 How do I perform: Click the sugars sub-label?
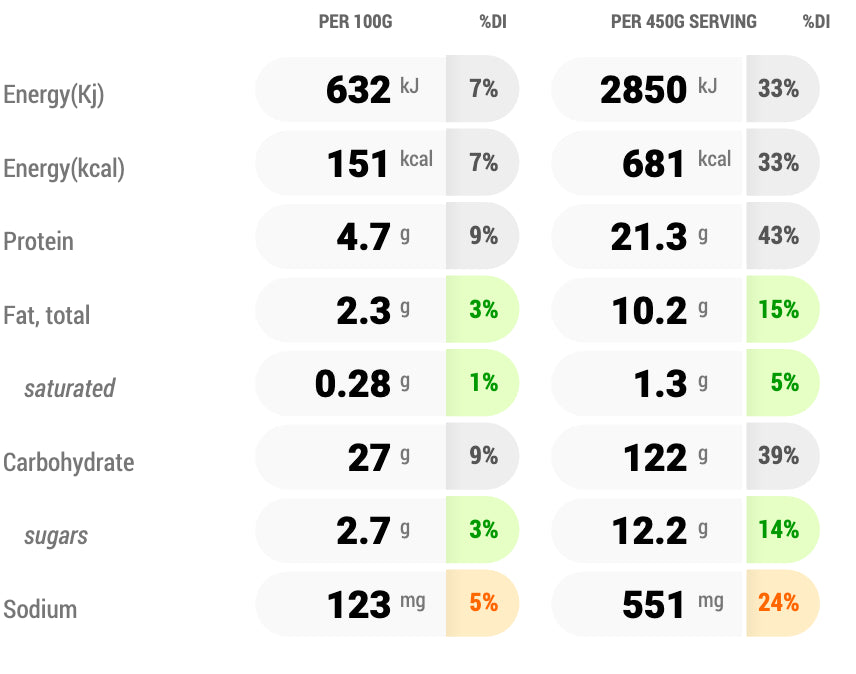[56, 536]
